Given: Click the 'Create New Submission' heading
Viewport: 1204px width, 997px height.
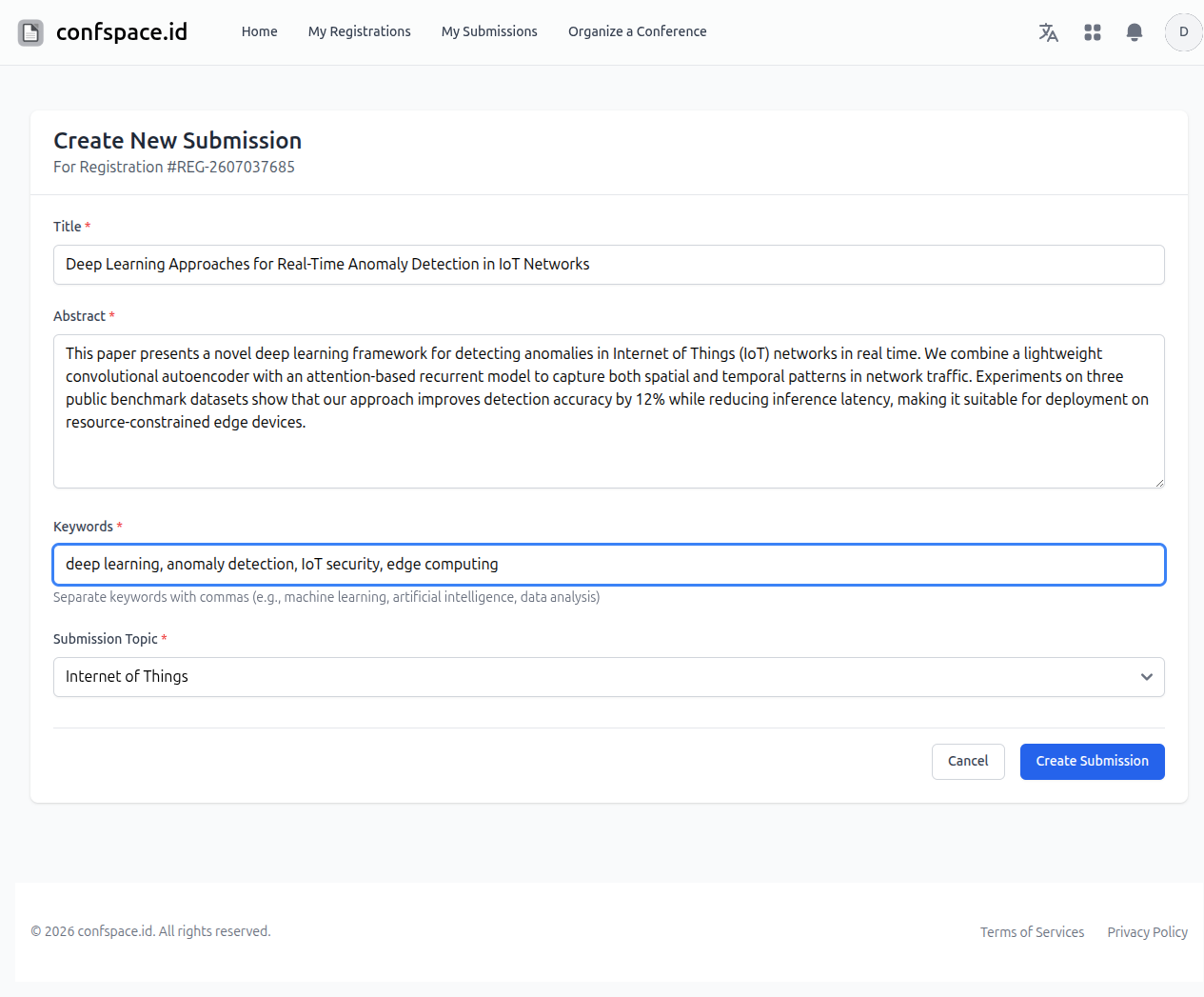Looking at the screenshot, I should 178,141.
